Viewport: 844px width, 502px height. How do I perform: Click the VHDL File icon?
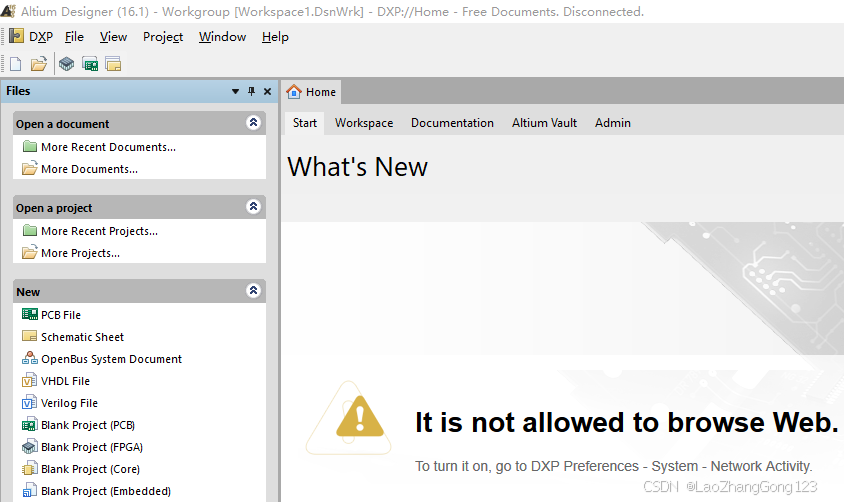30,380
